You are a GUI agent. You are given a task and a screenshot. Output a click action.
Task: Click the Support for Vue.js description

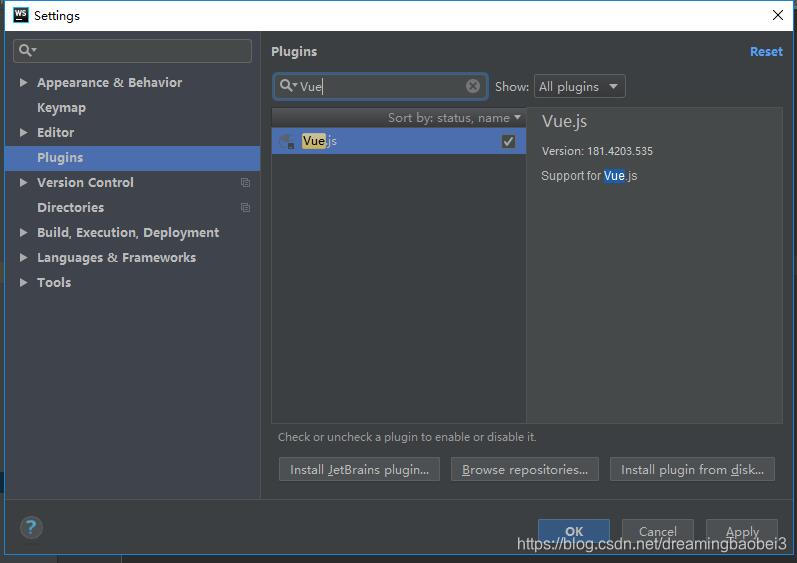[589, 176]
